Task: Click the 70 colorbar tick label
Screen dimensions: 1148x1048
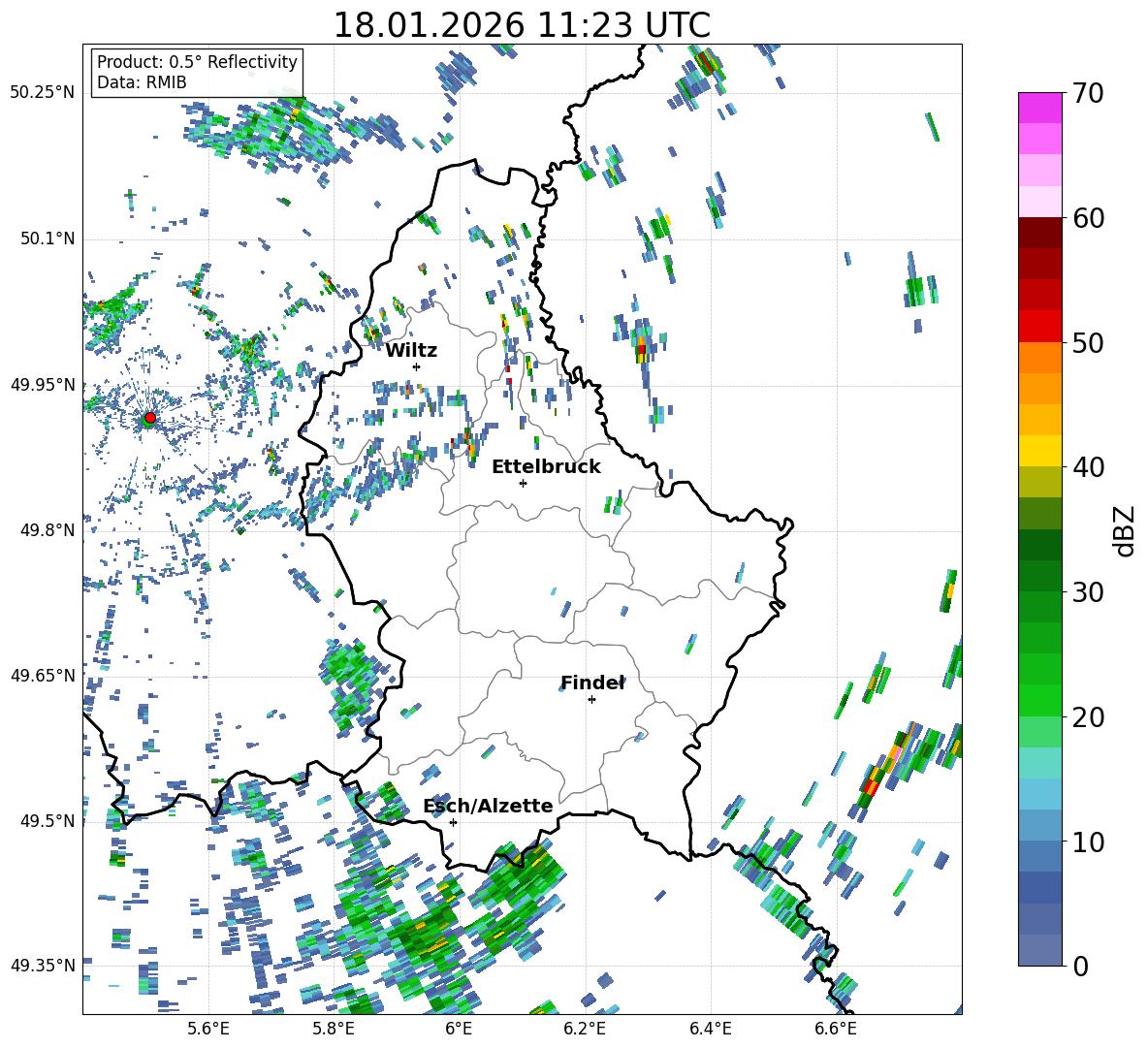Action: tap(1088, 93)
